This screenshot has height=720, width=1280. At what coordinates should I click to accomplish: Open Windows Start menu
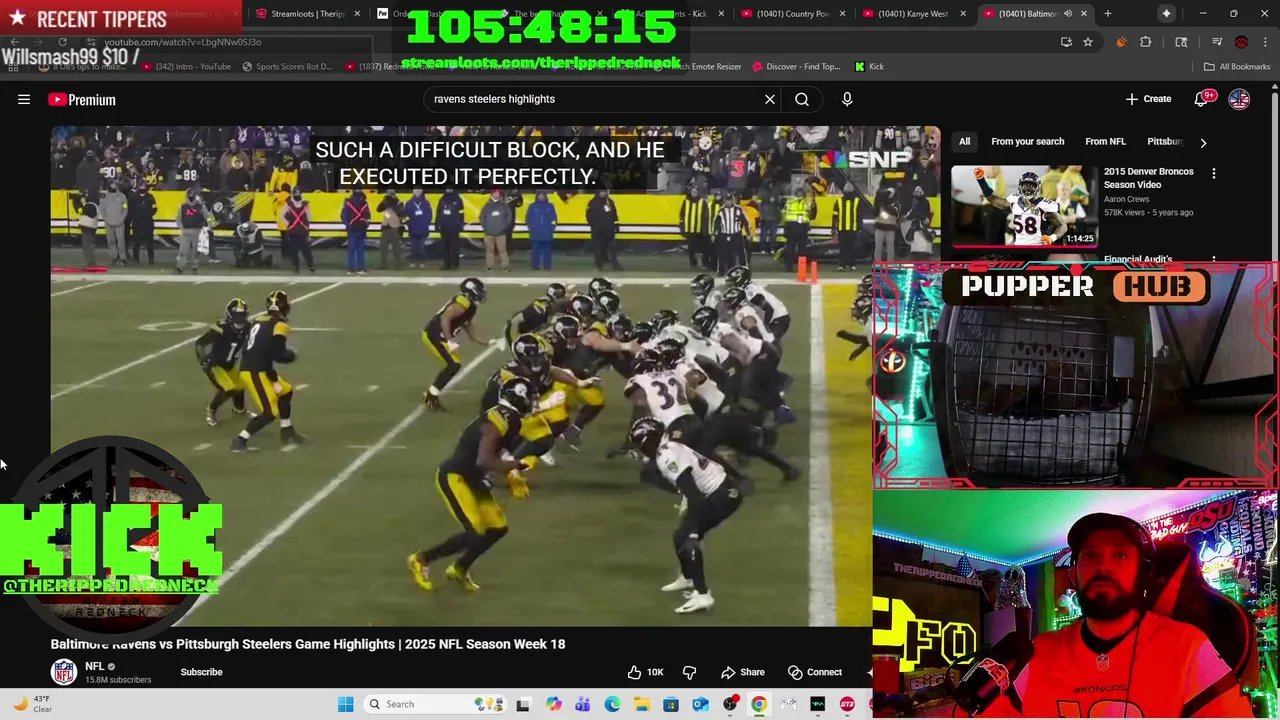[345, 704]
